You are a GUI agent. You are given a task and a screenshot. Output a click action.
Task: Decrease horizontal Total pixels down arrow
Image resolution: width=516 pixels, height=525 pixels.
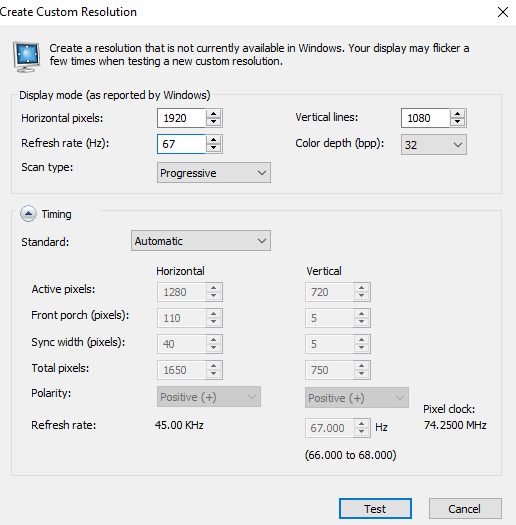pyautogui.click(x=214, y=374)
